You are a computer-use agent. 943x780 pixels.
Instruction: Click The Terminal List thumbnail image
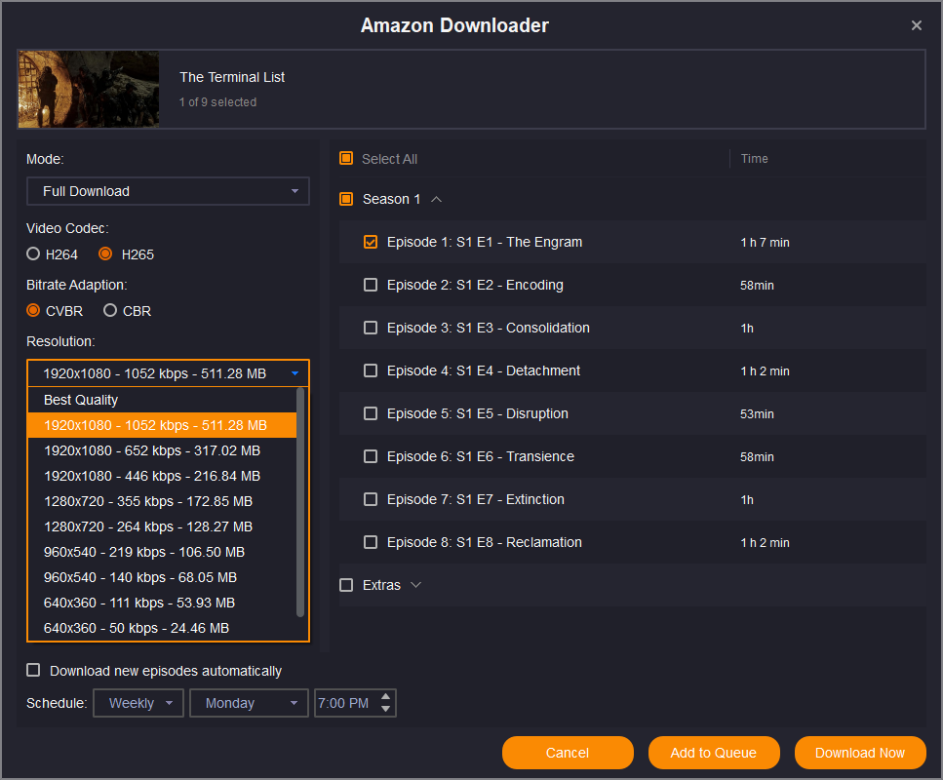pos(89,90)
